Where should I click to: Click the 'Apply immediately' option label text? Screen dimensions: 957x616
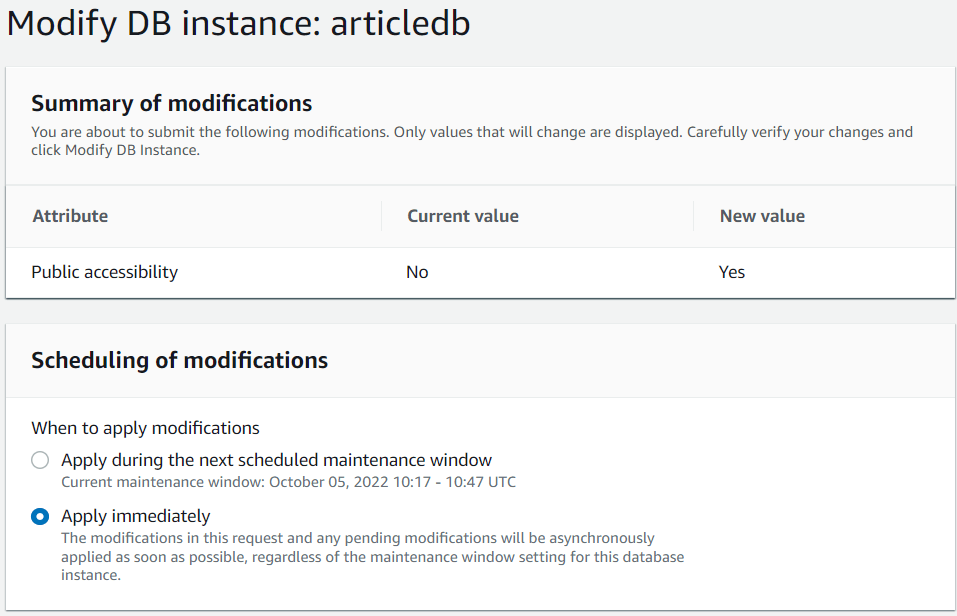point(136,516)
